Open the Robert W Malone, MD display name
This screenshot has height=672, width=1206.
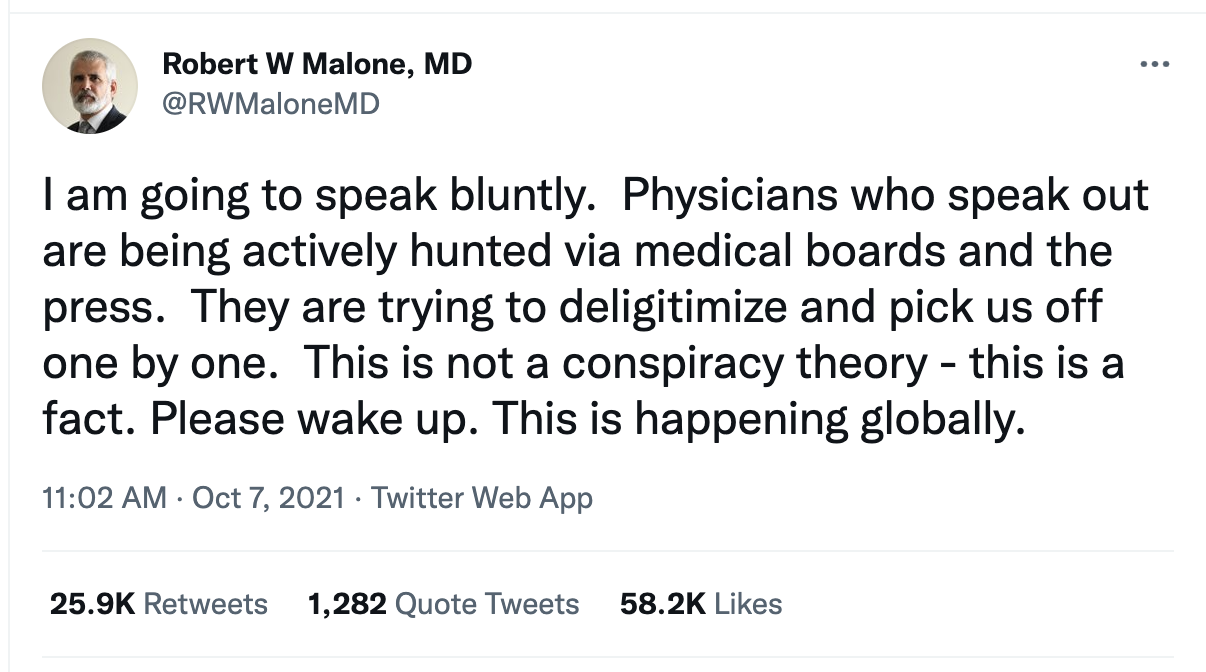[x=316, y=65]
